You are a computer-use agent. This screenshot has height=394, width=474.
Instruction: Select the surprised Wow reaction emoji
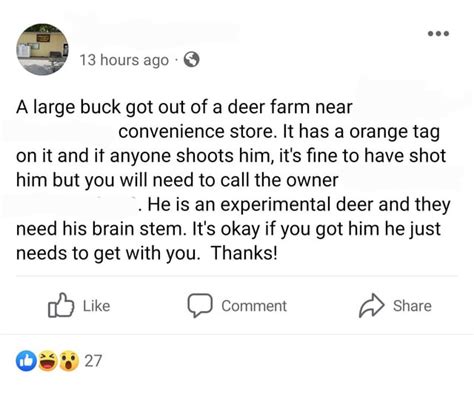point(69,361)
